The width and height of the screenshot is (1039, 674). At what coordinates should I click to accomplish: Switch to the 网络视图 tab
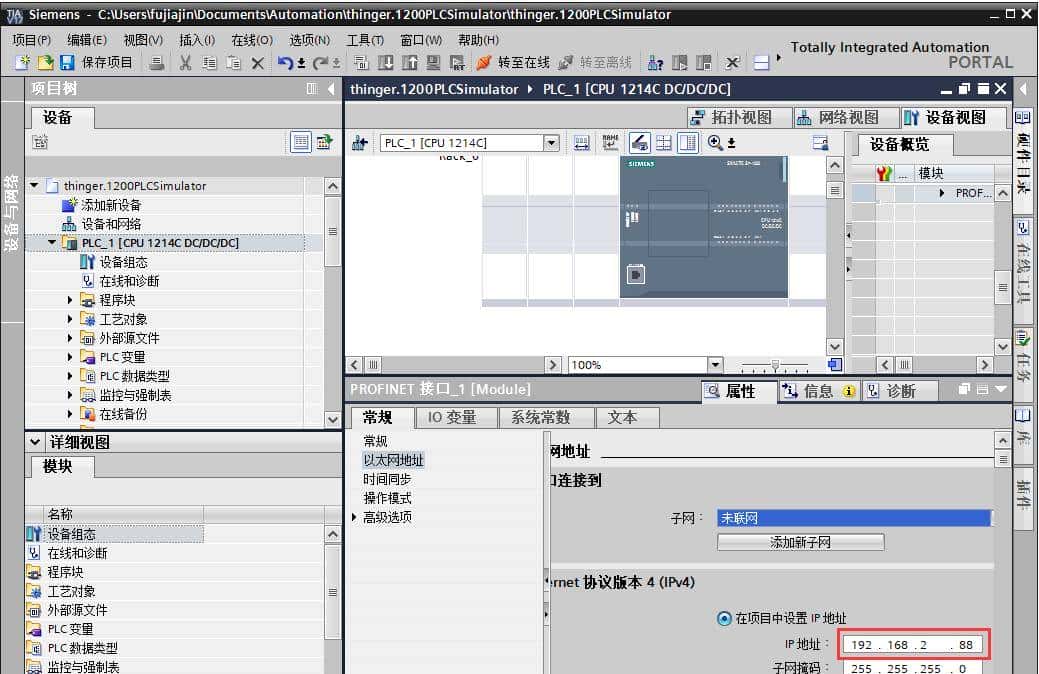pyautogui.click(x=838, y=117)
